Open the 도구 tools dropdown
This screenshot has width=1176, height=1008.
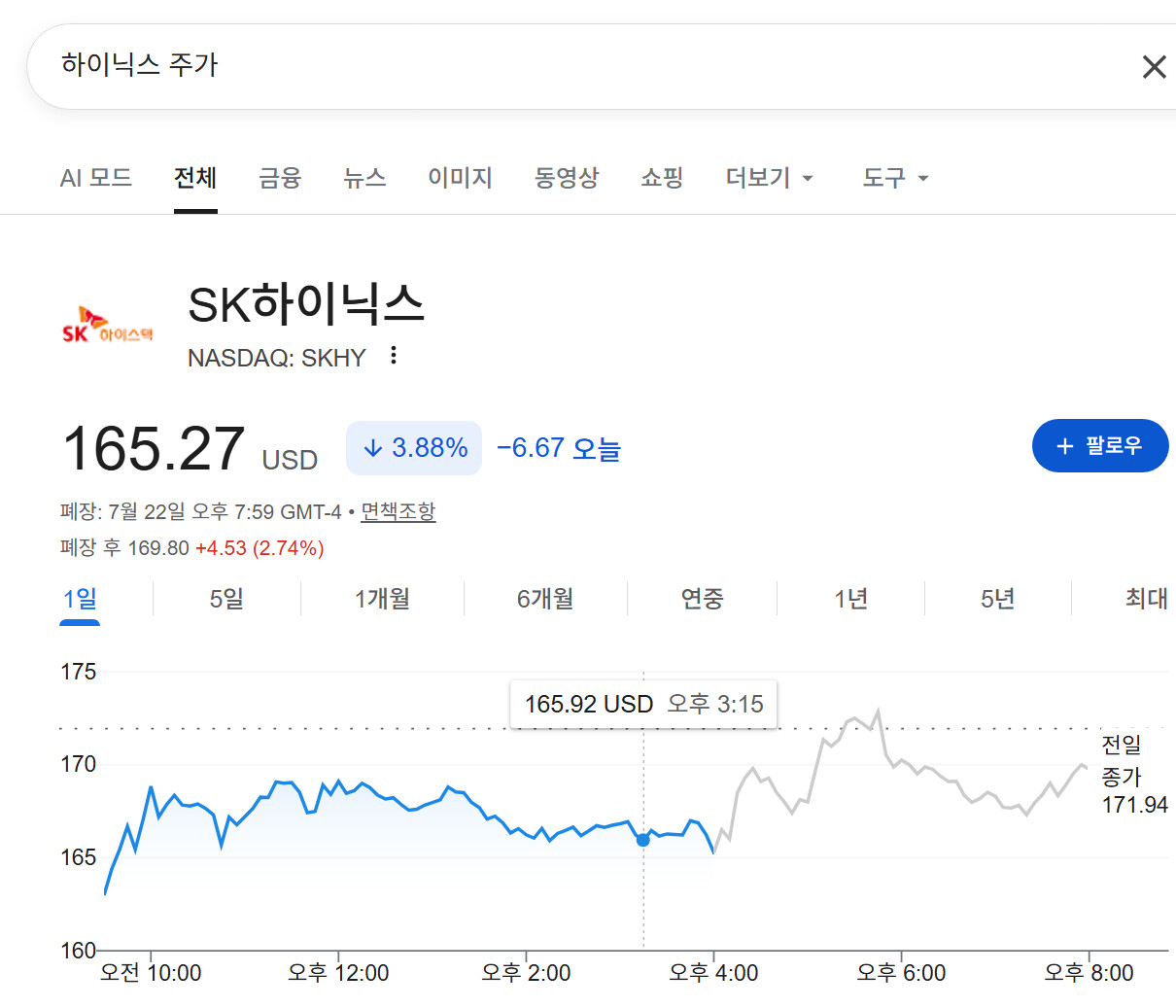pyautogui.click(x=895, y=178)
